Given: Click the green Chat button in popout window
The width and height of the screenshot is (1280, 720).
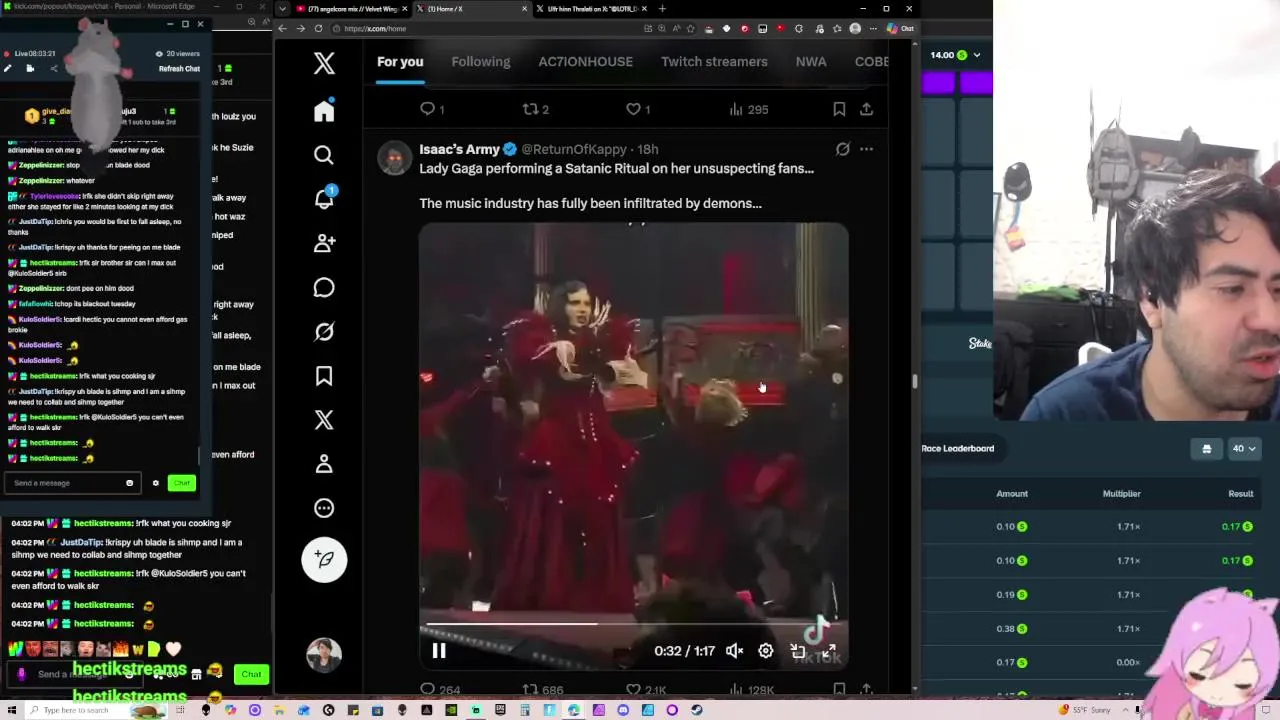Looking at the screenshot, I should click(181, 483).
